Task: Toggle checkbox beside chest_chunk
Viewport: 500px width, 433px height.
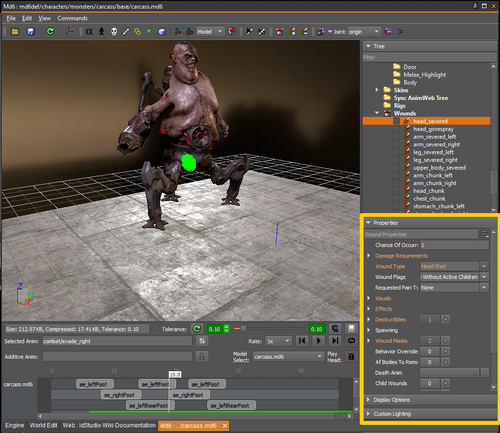Action: click(396, 198)
